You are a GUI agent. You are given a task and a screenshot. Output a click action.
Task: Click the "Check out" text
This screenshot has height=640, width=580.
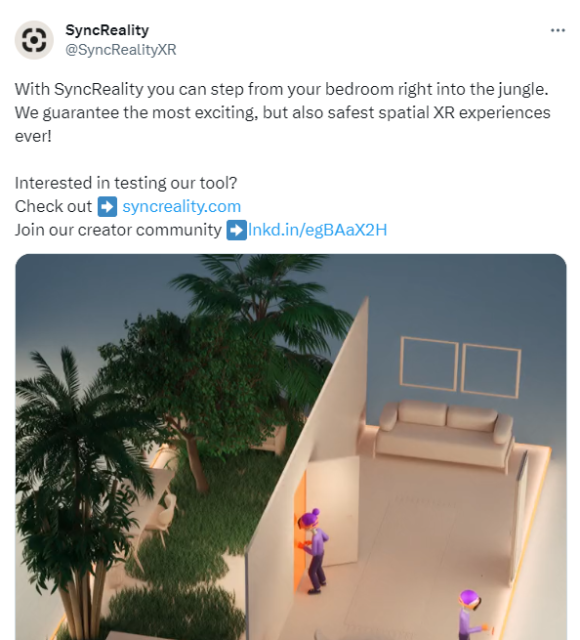[53, 206]
